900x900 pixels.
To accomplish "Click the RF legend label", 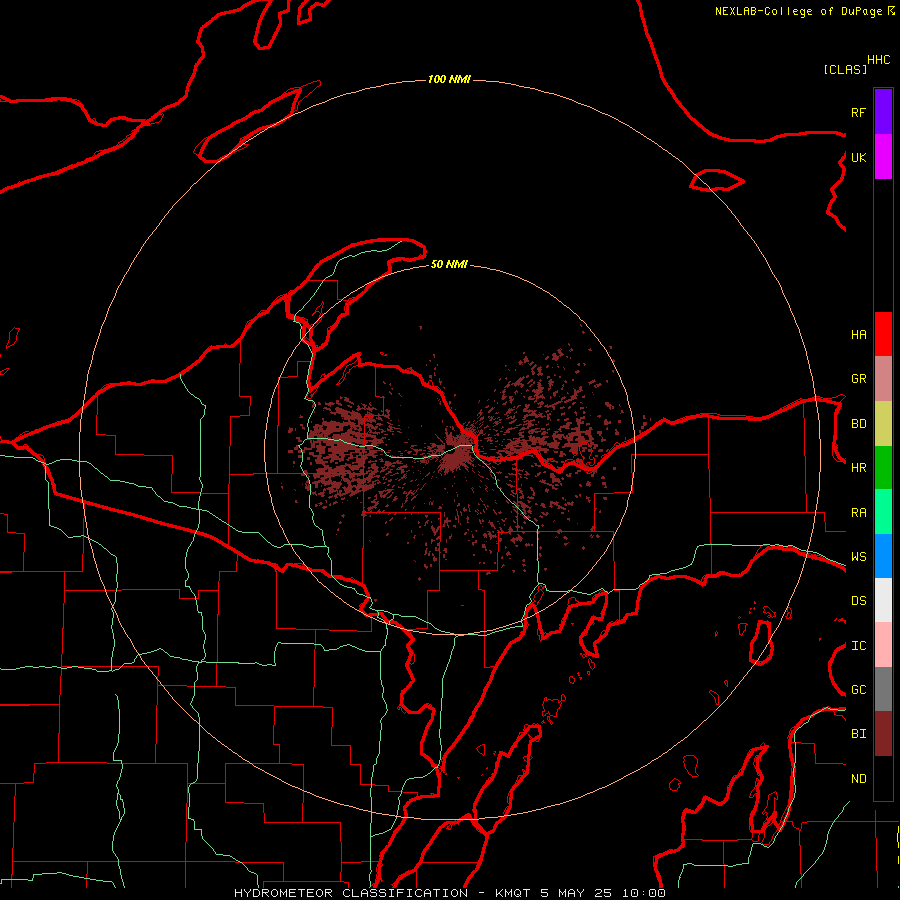I will [x=858, y=112].
